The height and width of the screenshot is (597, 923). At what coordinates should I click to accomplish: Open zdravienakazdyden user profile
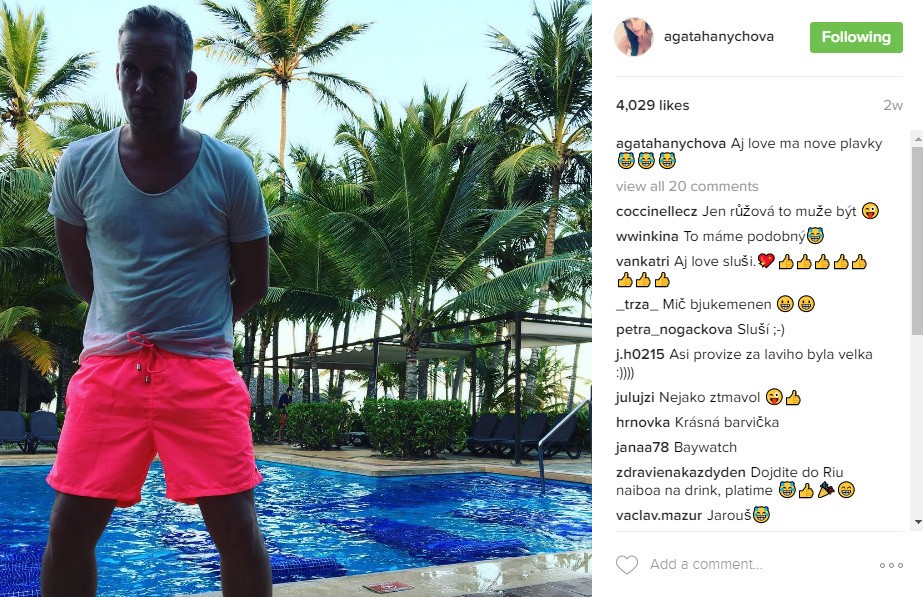click(x=680, y=472)
